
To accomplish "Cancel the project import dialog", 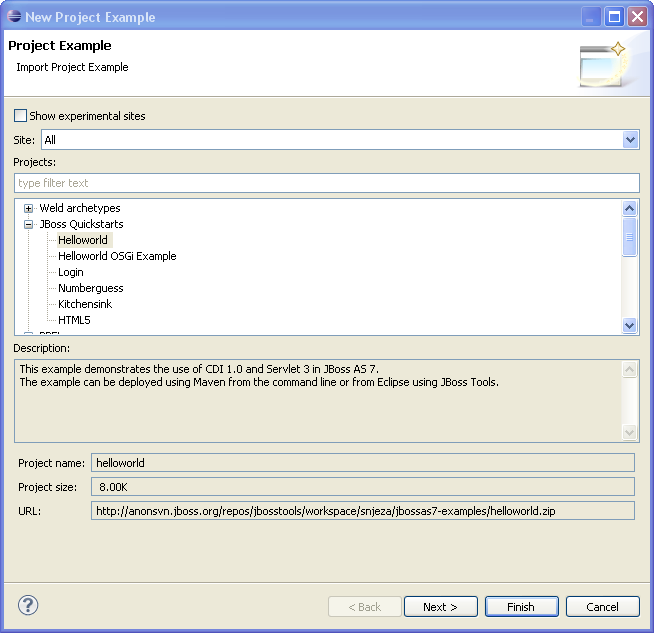I will pos(602,607).
